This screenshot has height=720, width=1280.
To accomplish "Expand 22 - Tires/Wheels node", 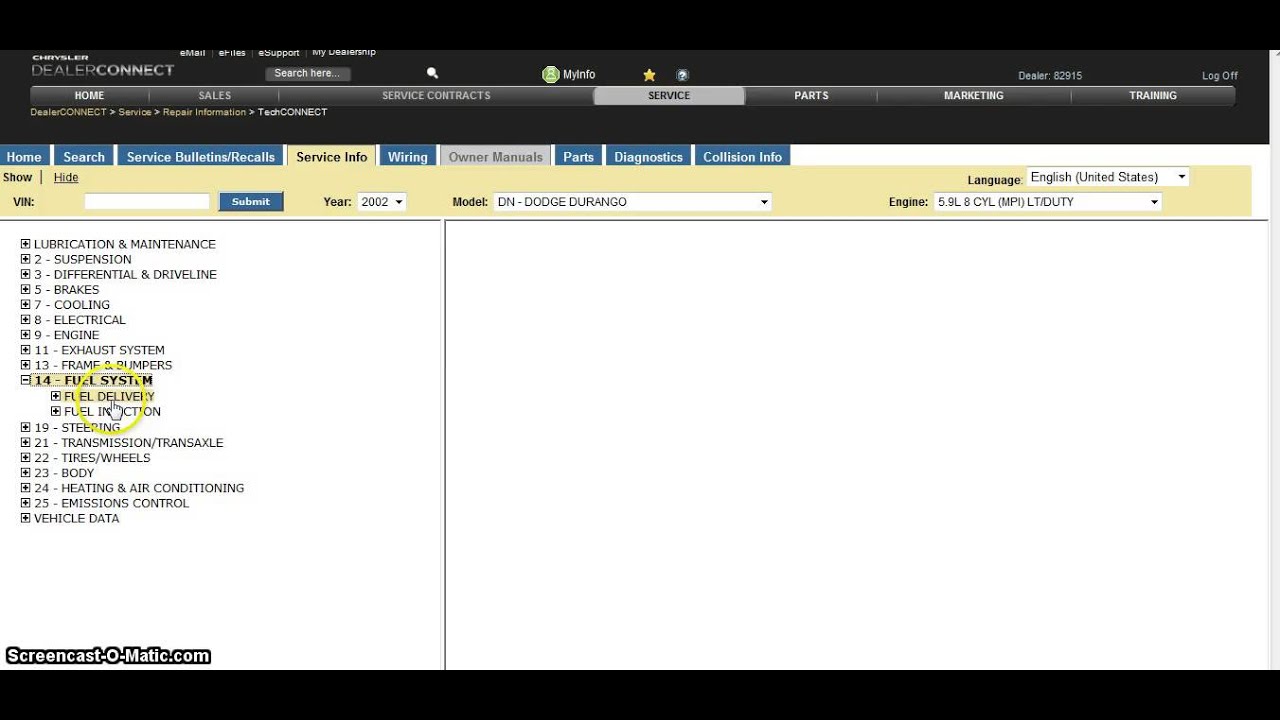I will [26, 457].
